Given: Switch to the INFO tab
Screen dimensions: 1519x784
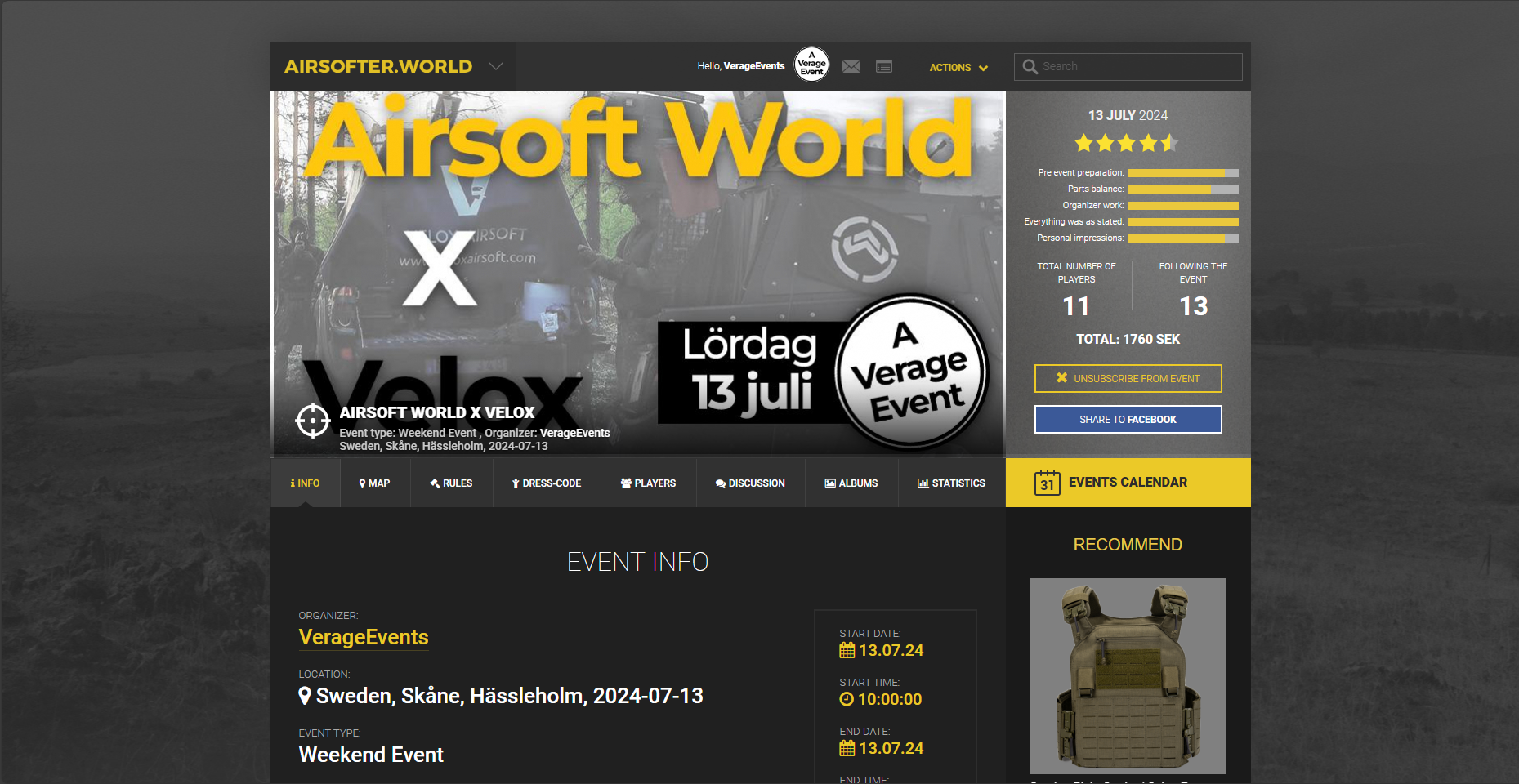Looking at the screenshot, I should pyautogui.click(x=306, y=483).
